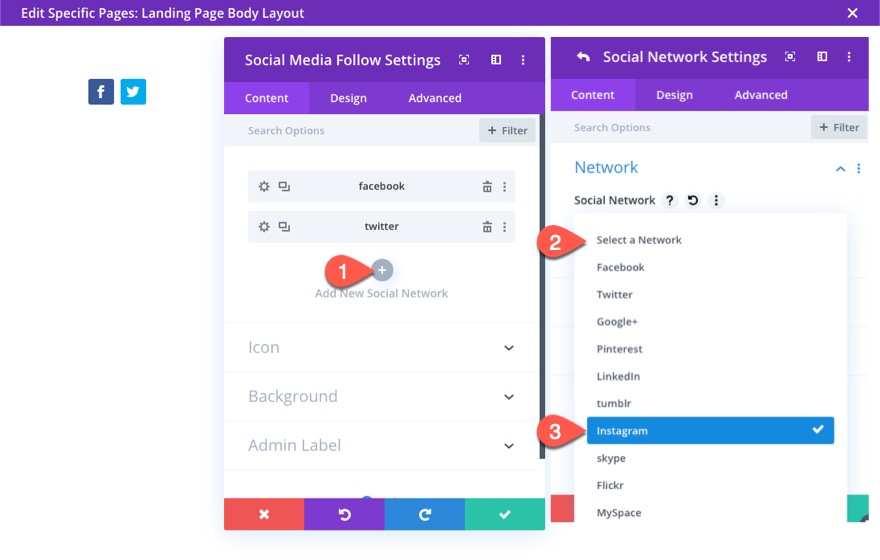This screenshot has width=880, height=560.
Task: Open Advanced tab in Social Network Settings
Action: point(761,95)
